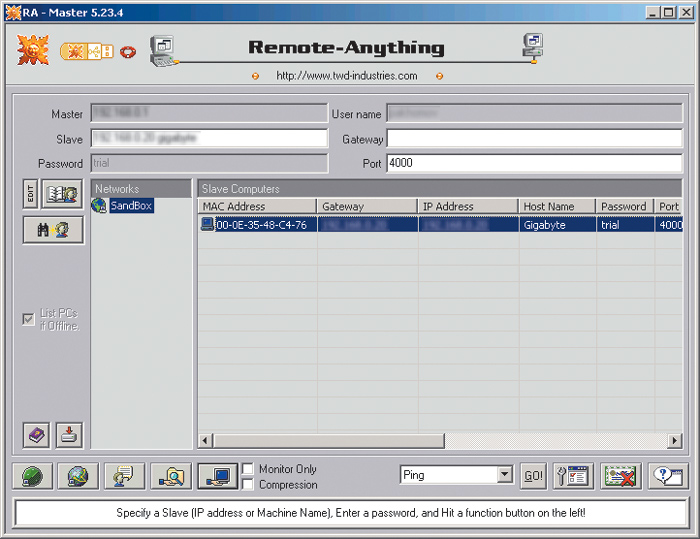
Task: Sort by MAC Address column header
Action: click(257, 206)
